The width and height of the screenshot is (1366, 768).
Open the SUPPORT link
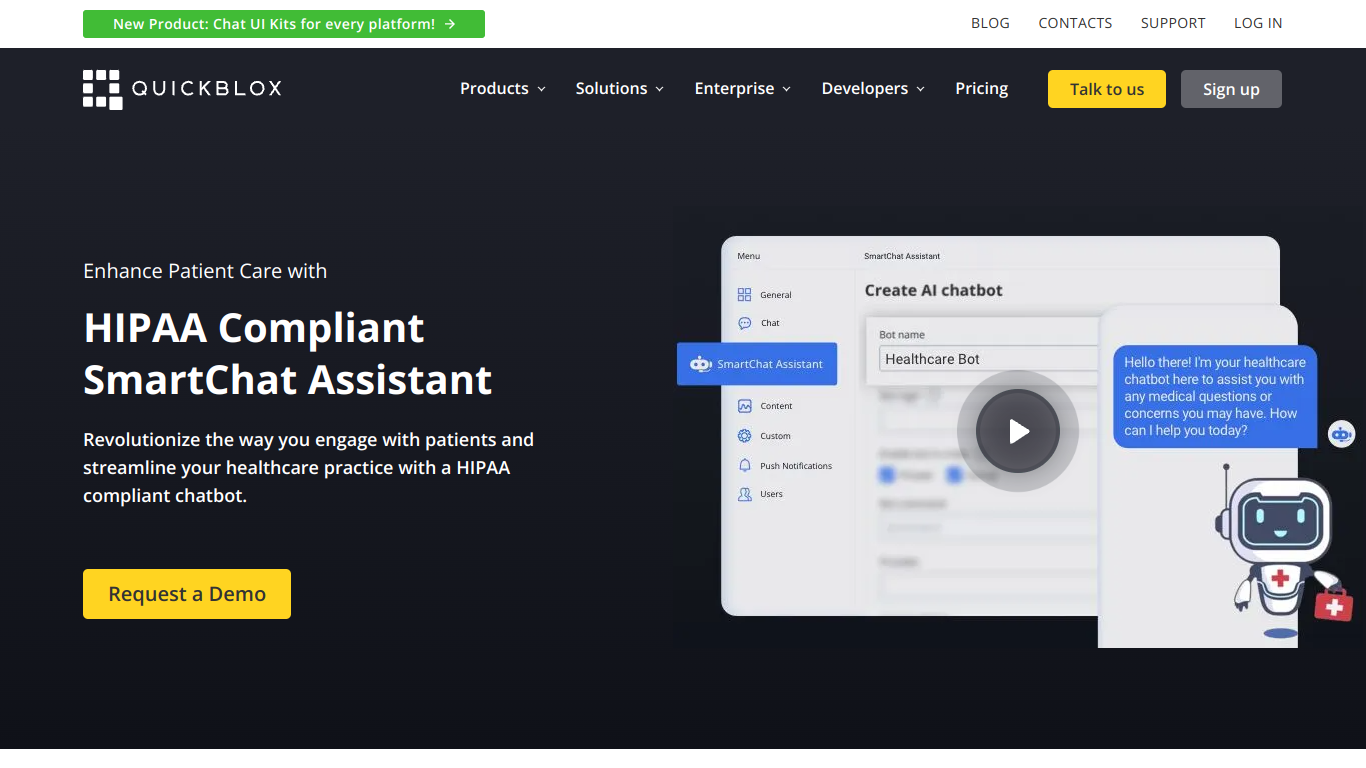(x=1173, y=23)
